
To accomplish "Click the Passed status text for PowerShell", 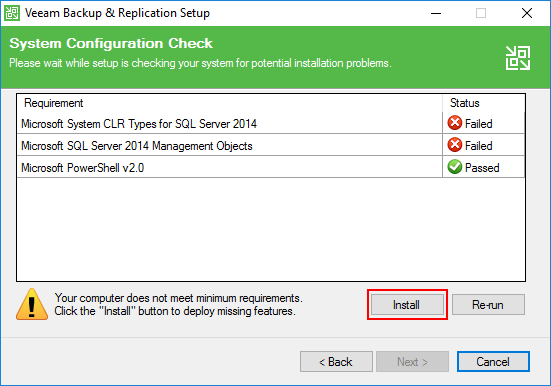I will click(x=482, y=168).
